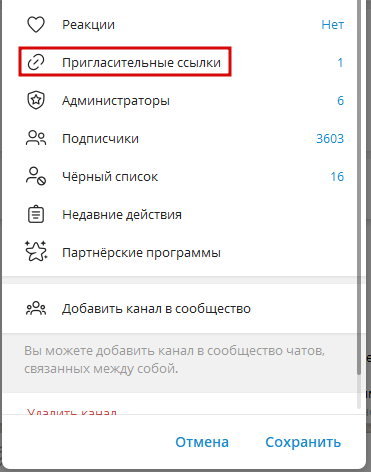Image resolution: width=371 pixels, height=472 pixels.
Task: Open the Подписчики list
Action: pyautogui.click(x=179, y=138)
